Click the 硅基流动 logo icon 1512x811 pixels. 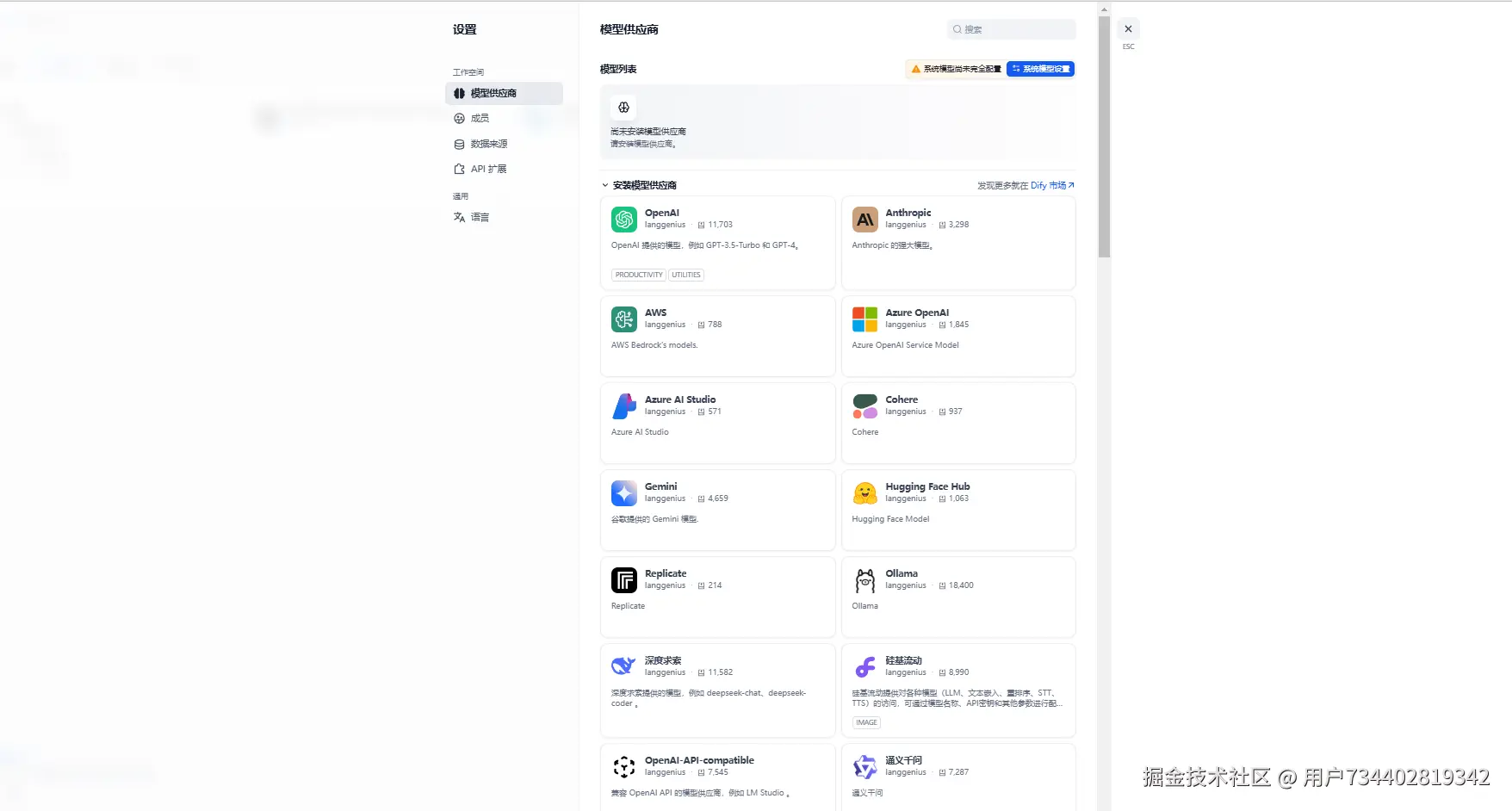864,667
